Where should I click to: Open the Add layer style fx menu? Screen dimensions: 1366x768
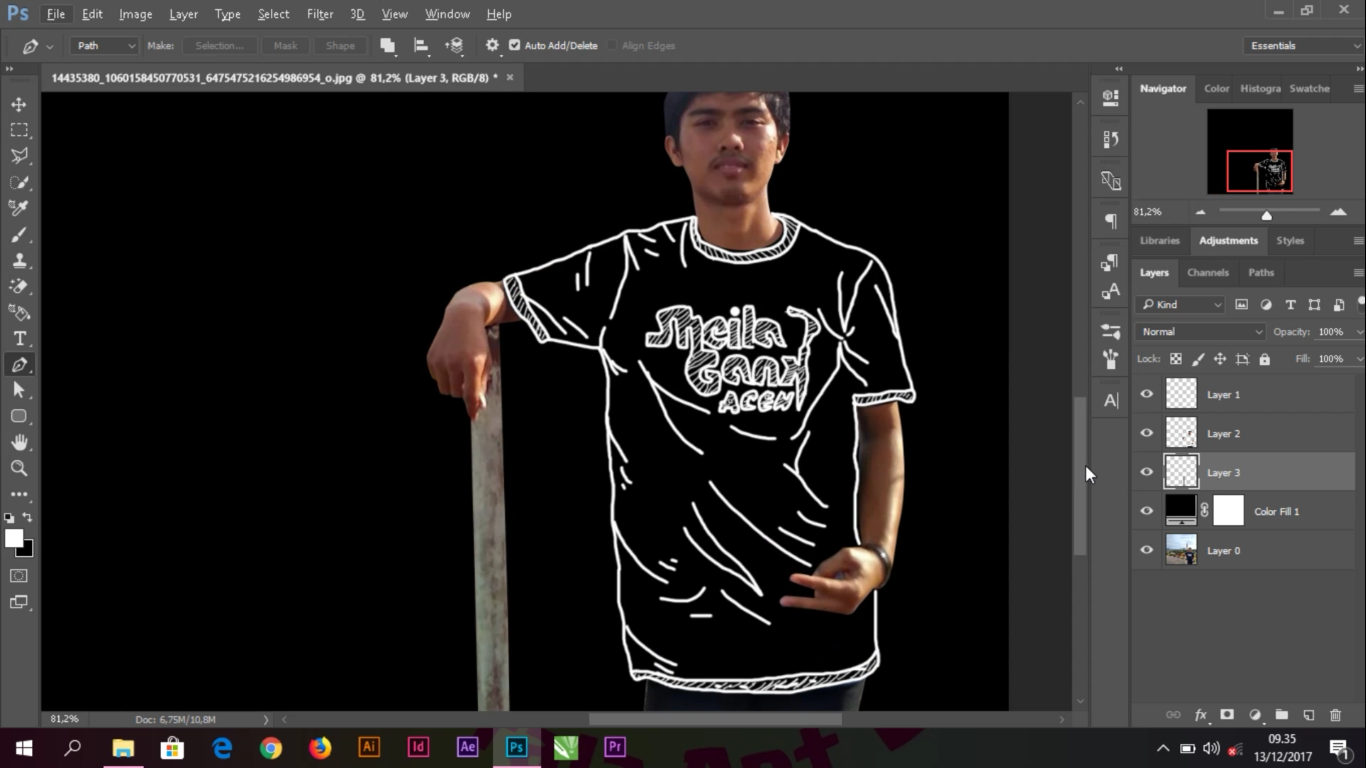pos(1200,715)
